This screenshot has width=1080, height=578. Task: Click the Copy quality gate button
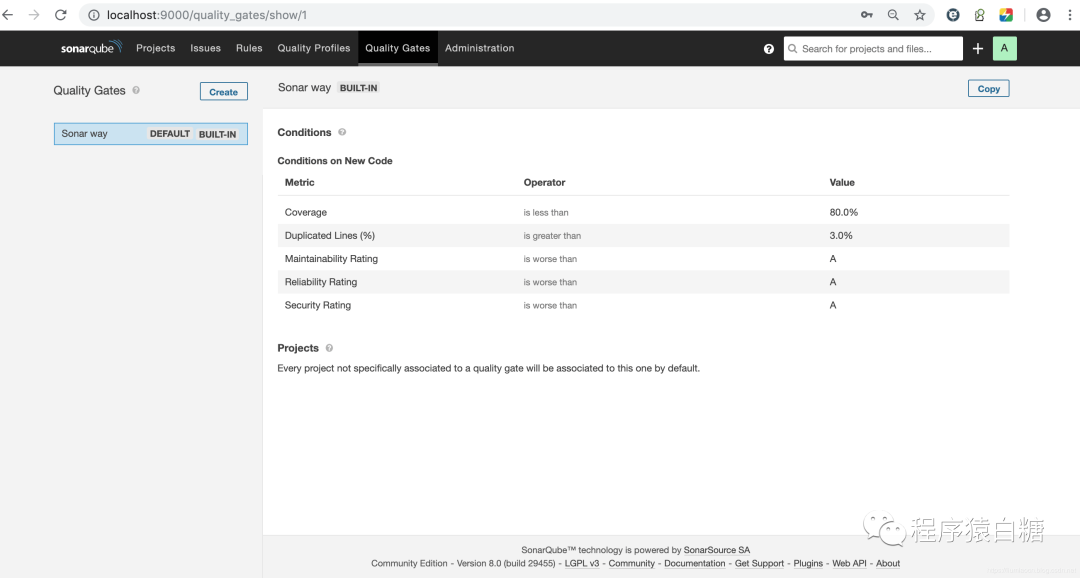pyautogui.click(x=988, y=89)
